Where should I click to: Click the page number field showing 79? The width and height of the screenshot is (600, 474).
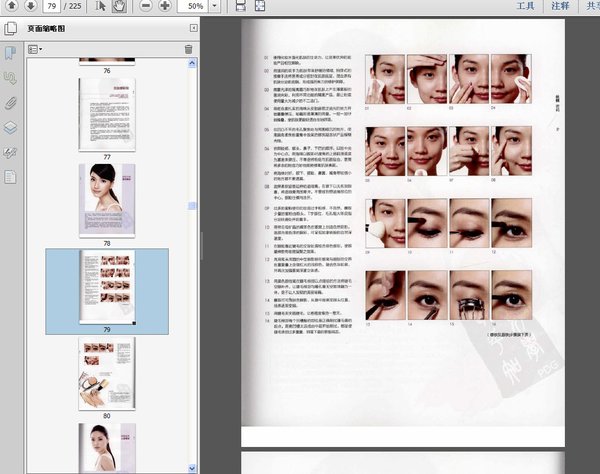pos(53,6)
